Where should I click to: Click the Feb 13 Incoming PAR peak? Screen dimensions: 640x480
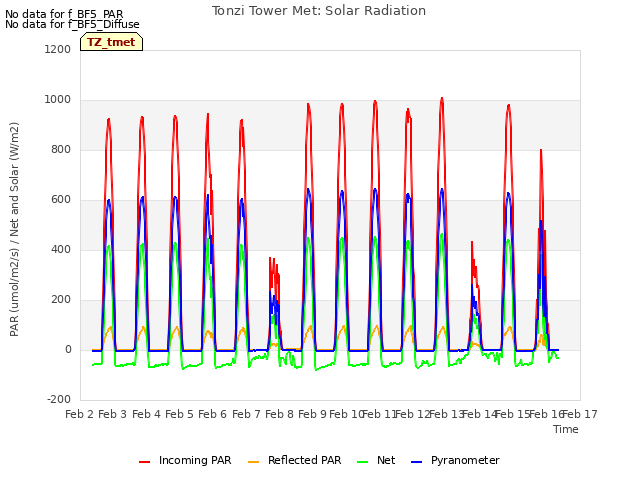(442, 99)
